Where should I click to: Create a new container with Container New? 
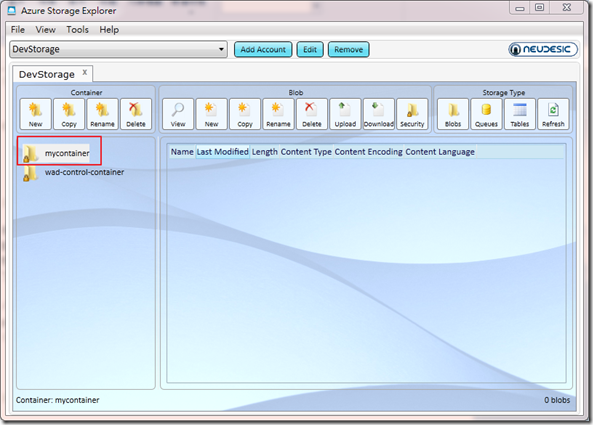36,114
